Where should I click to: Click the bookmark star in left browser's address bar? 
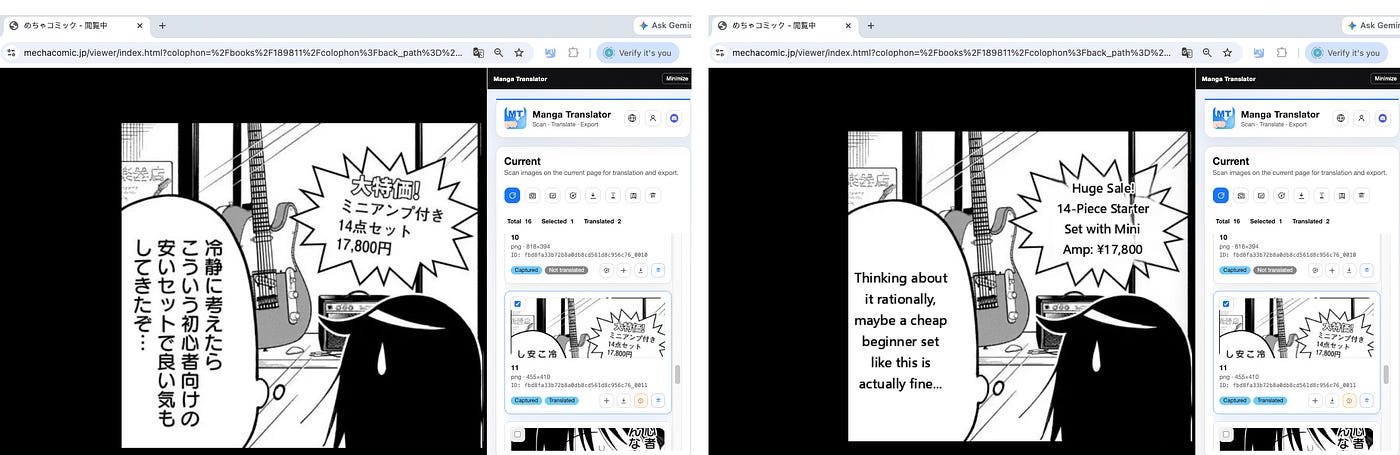click(519, 53)
